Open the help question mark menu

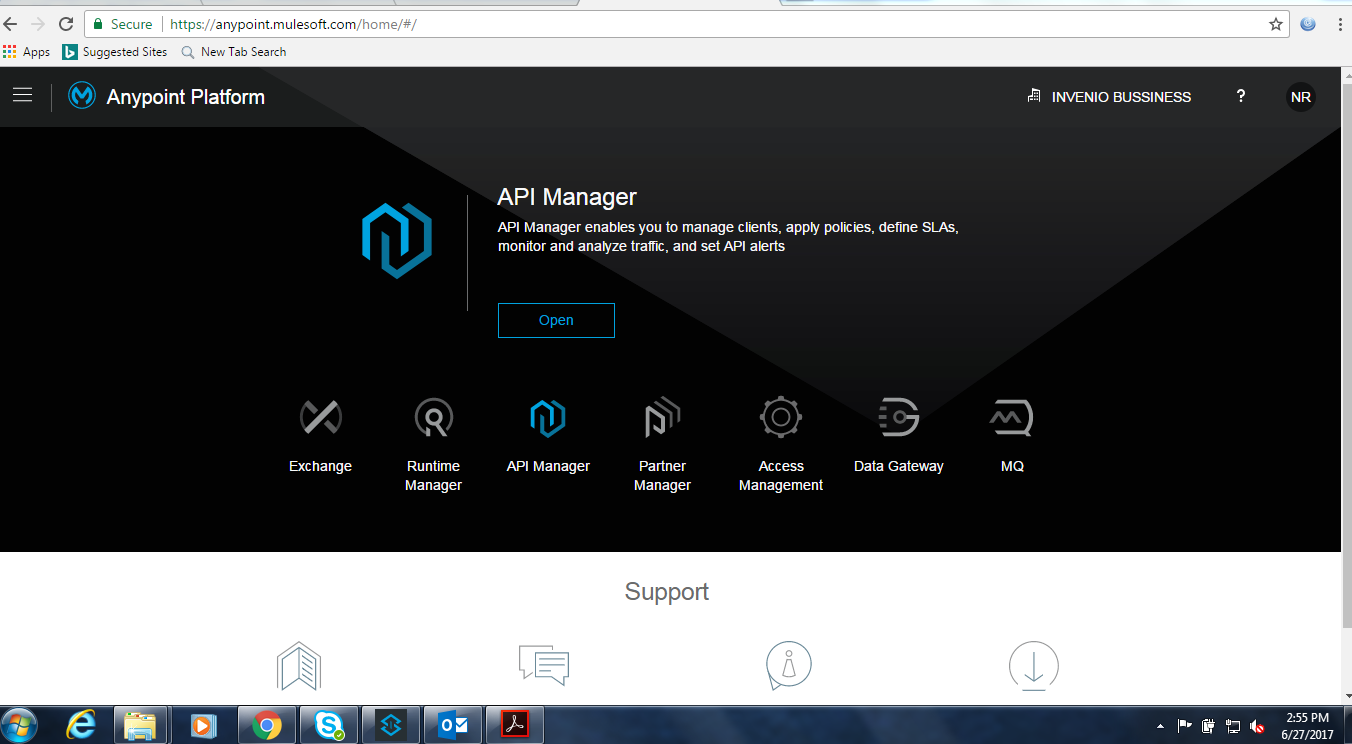(1241, 96)
